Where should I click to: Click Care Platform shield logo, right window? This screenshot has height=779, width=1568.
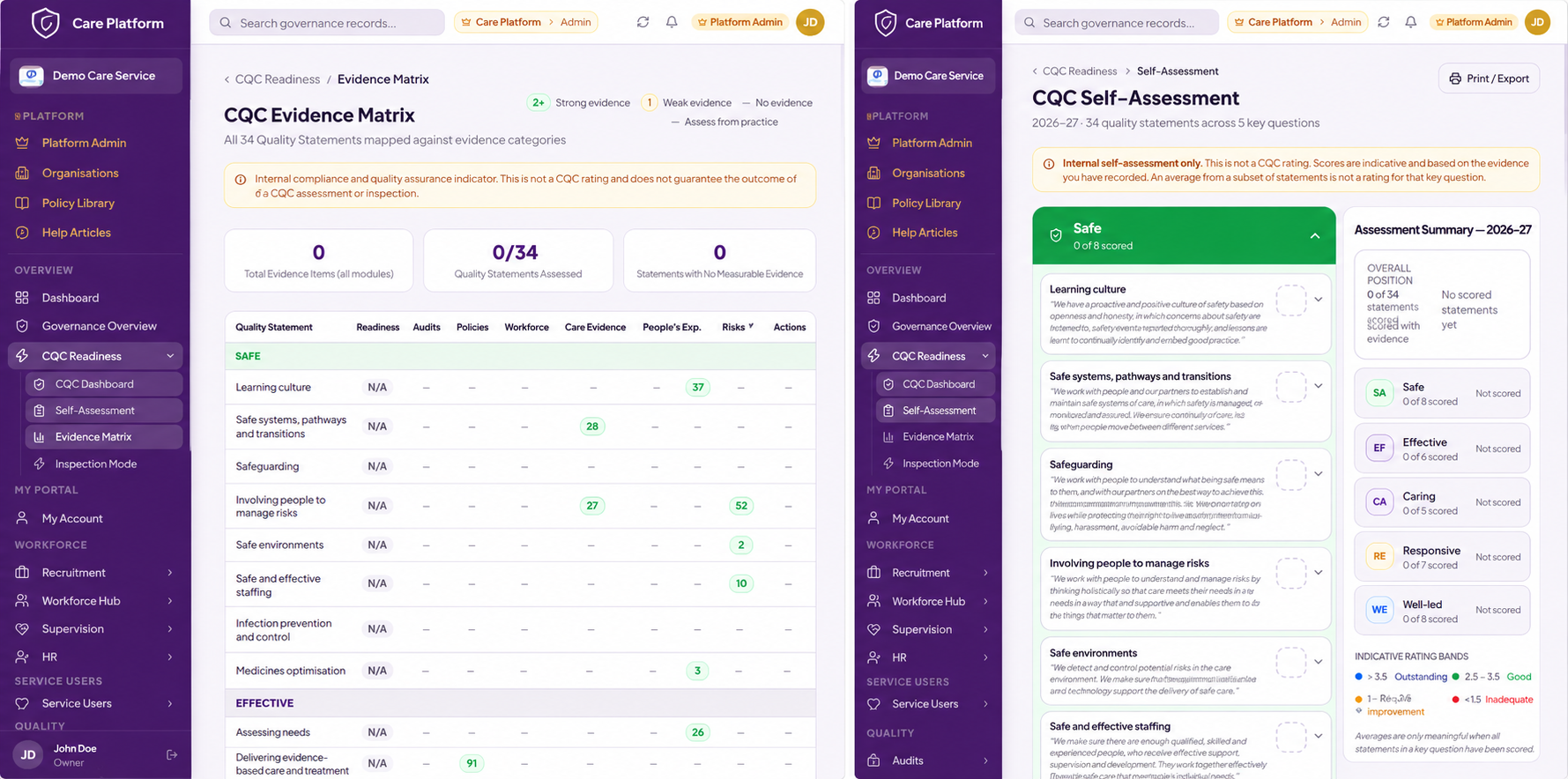pyautogui.click(x=886, y=23)
